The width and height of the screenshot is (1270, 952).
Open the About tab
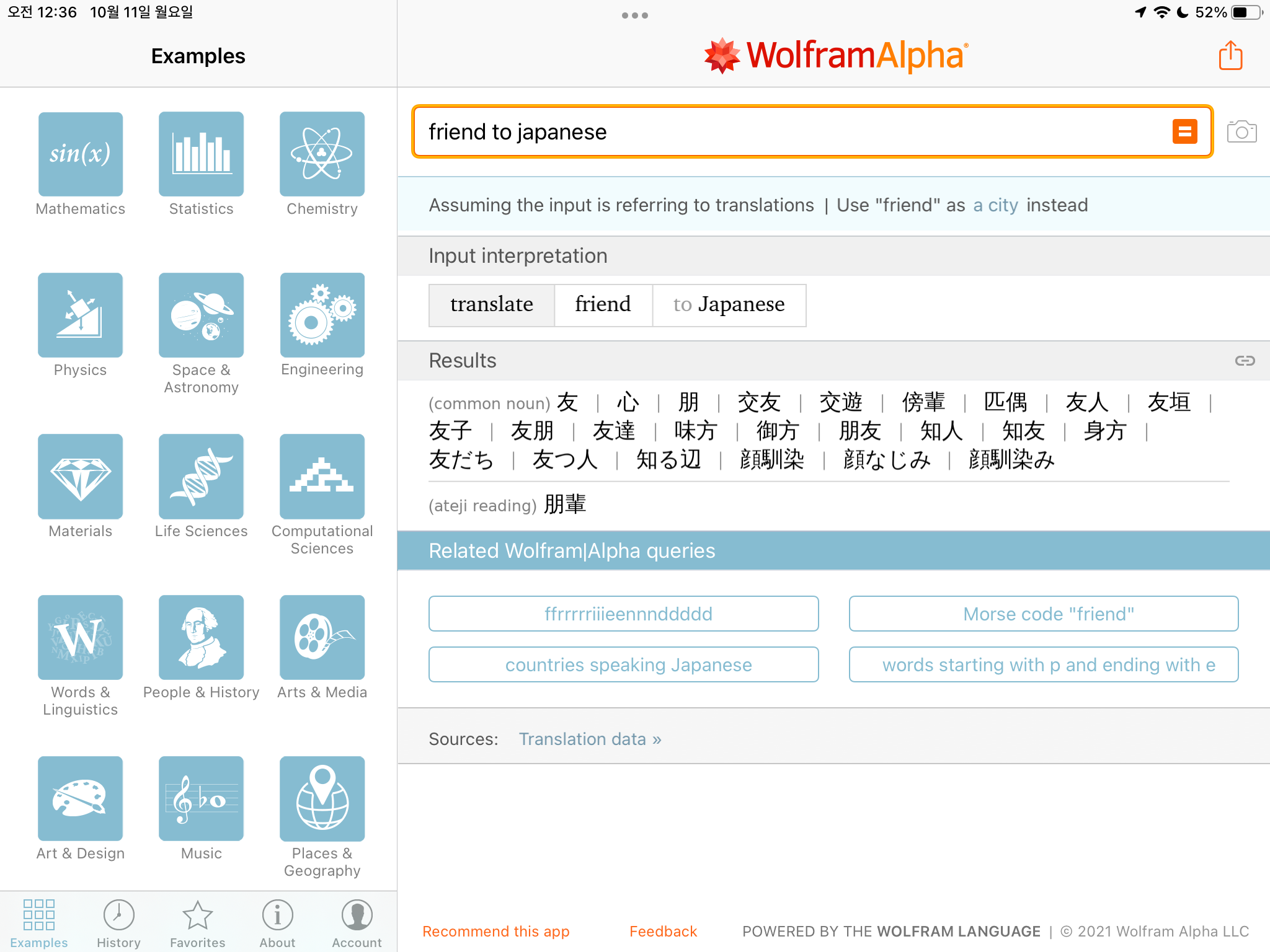point(277,923)
